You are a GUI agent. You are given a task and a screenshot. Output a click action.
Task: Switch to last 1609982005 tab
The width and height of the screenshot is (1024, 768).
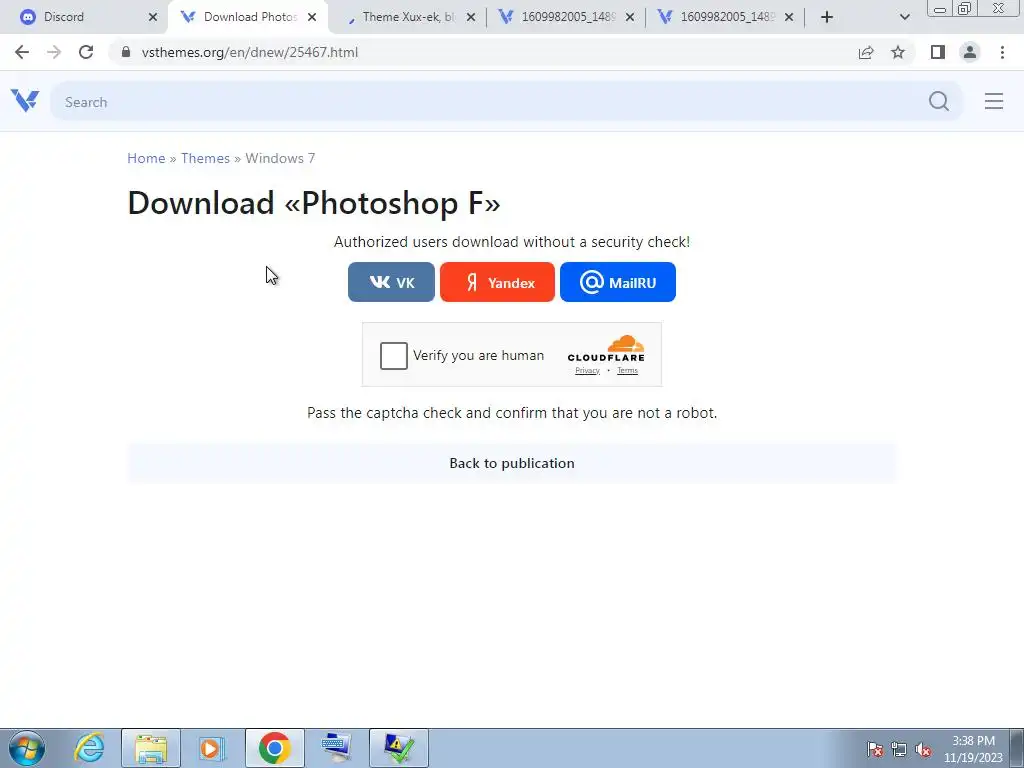click(725, 17)
